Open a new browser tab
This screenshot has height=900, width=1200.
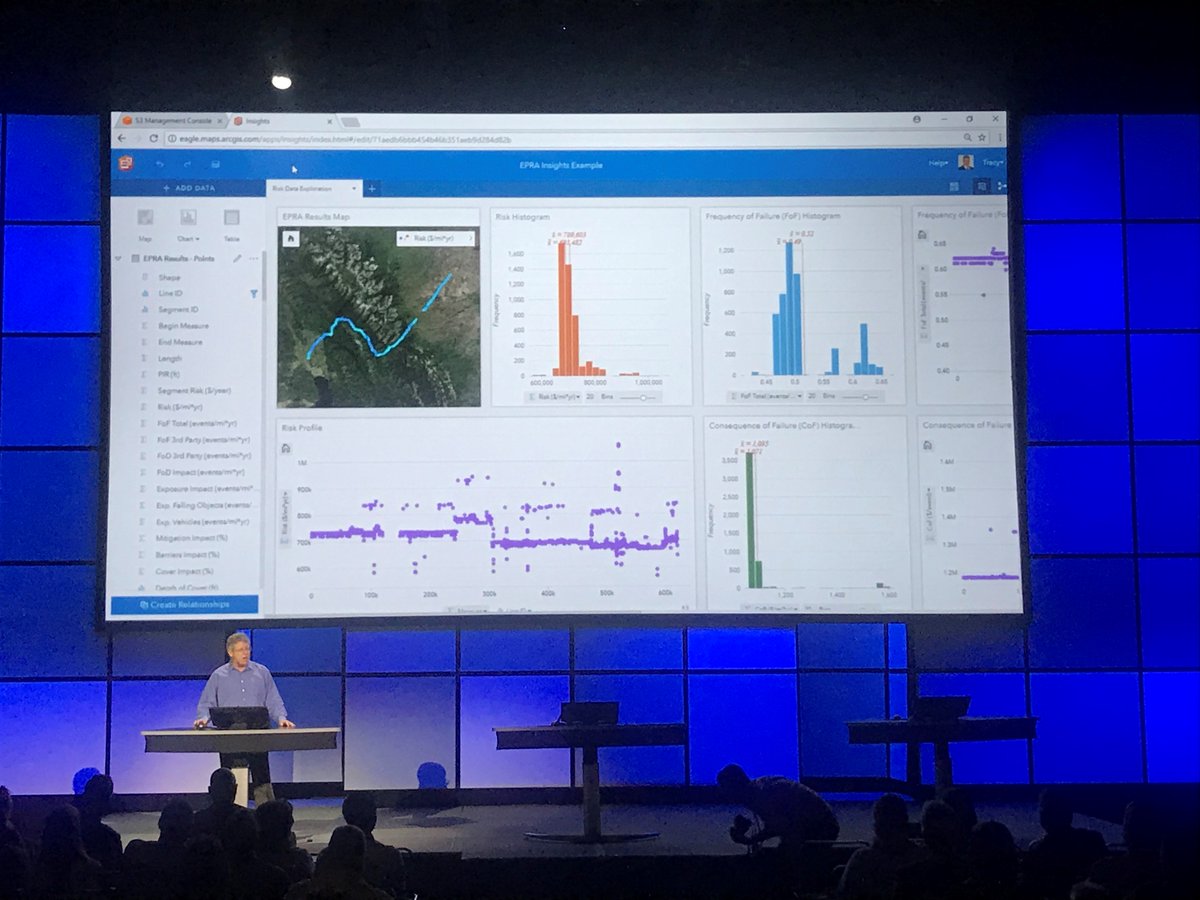[350, 121]
